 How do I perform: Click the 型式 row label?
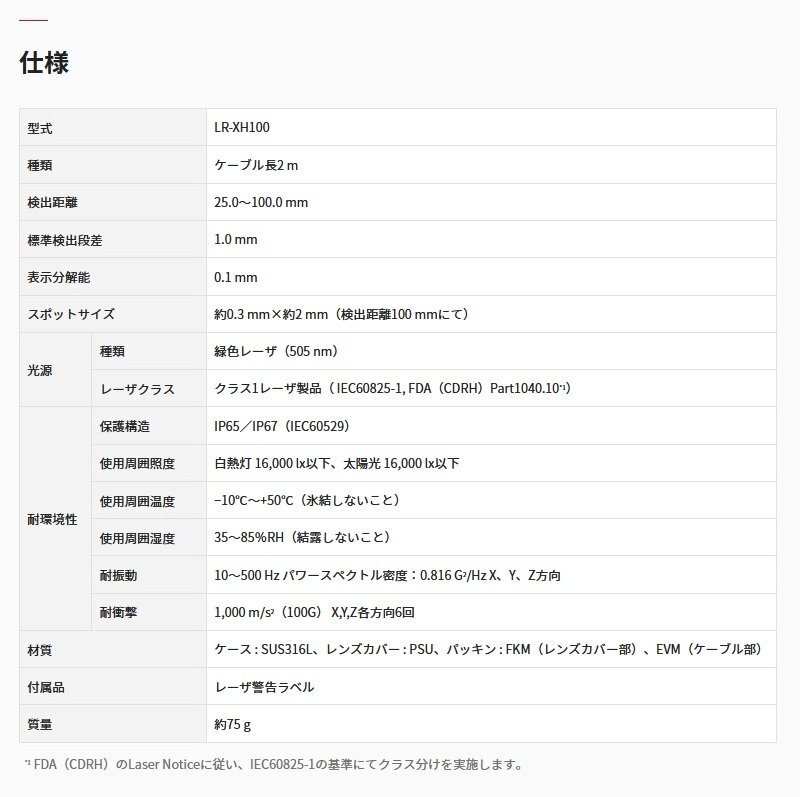(x=37, y=128)
